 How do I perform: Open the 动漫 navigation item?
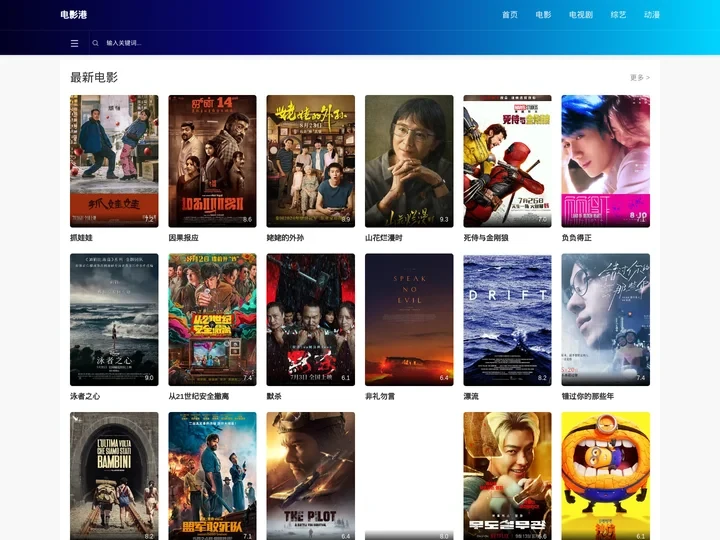(652, 15)
